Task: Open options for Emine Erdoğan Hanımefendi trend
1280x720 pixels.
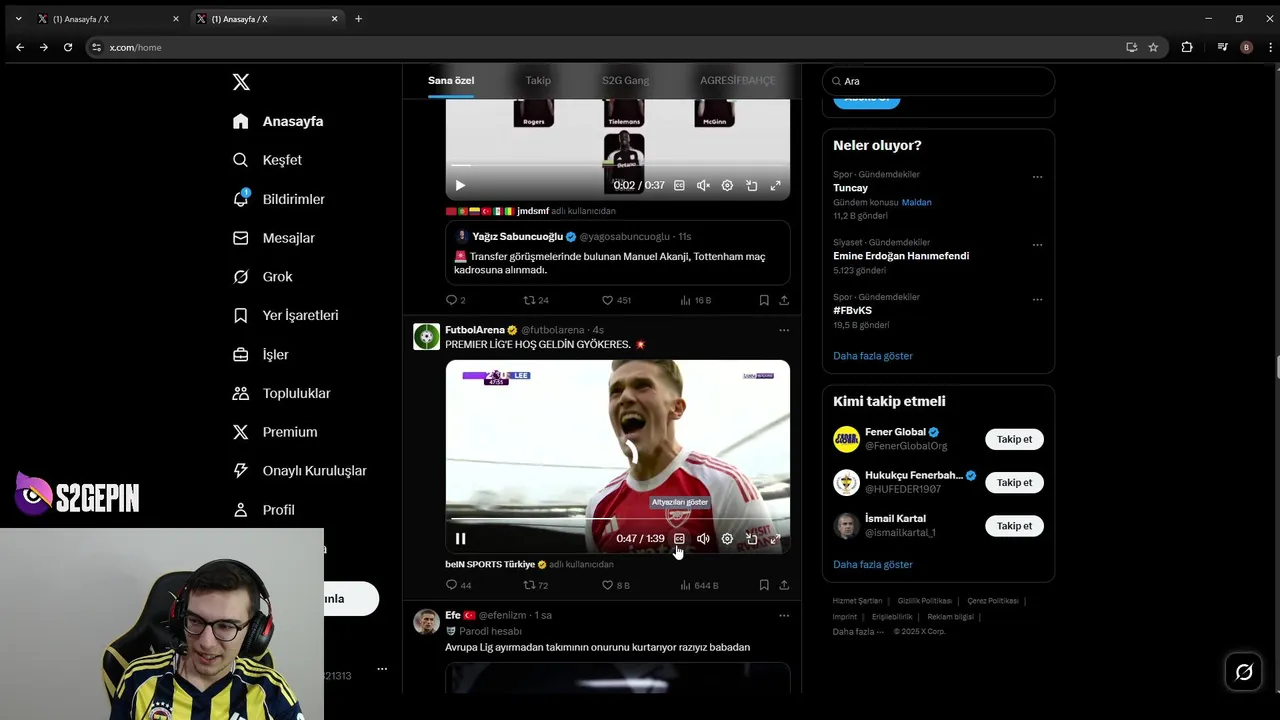Action: coord(1037,245)
